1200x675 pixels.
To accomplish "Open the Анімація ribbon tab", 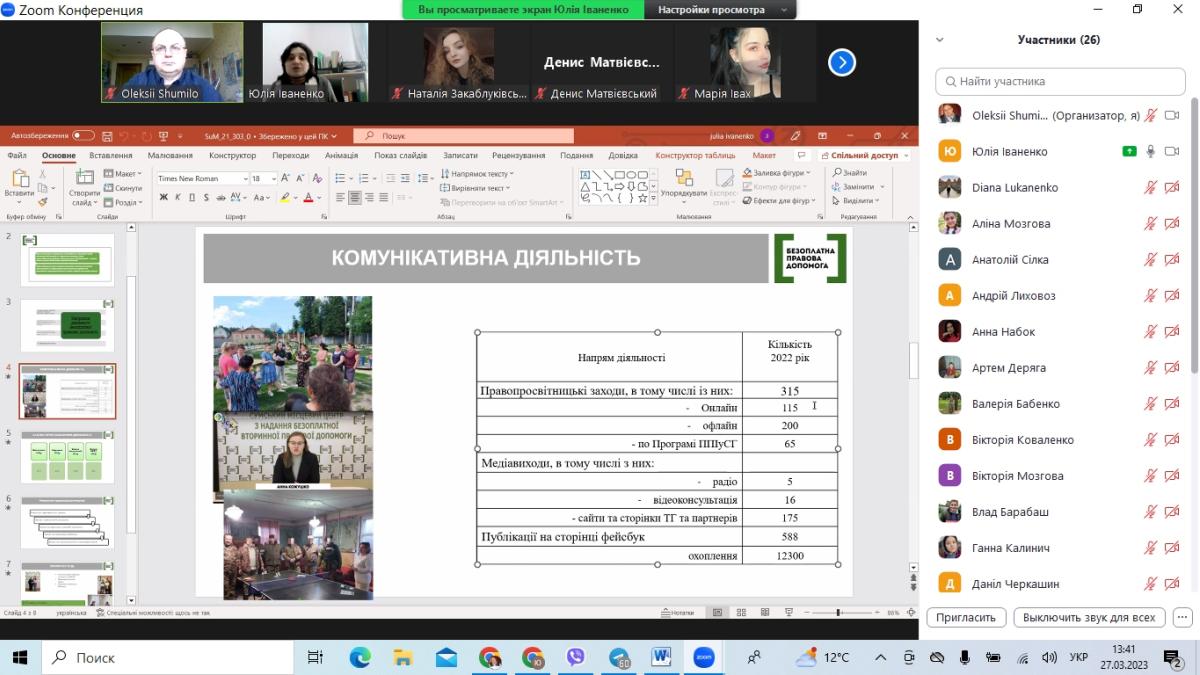I will pyautogui.click(x=341, y=155).
